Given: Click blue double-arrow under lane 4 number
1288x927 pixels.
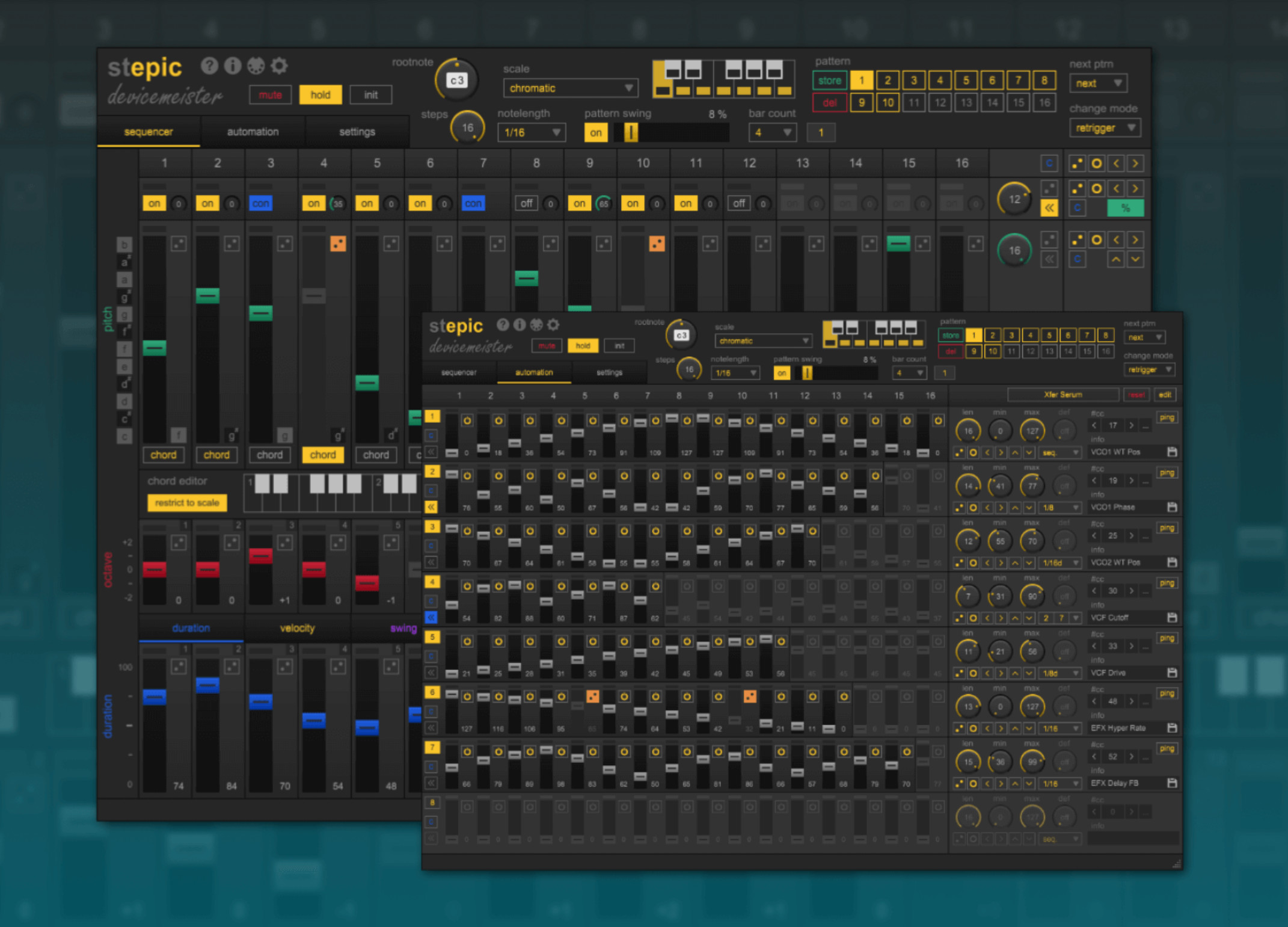Looking at the screenshot, I should [431, 617].
